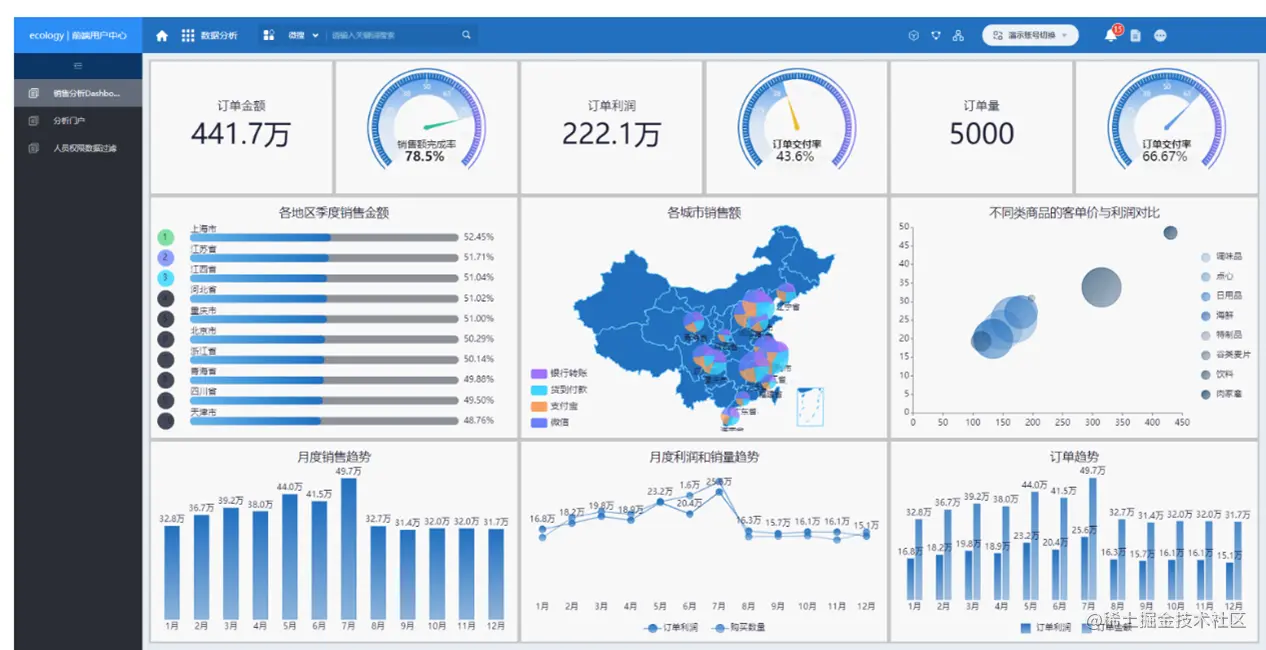Click the 1月 bar labeled 32.8万 in 月度销售趋势
The width and height of the screenshot is (1266, 650).
[172, 572]
